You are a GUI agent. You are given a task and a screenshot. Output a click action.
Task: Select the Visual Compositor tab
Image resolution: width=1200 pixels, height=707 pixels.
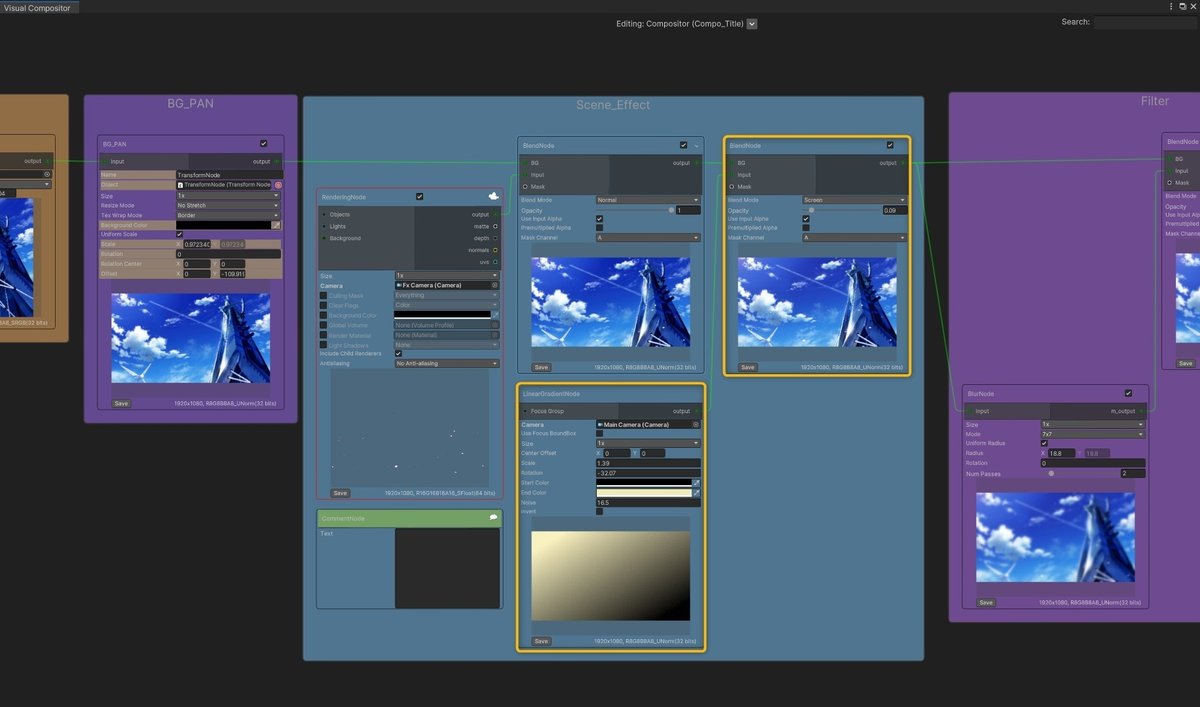click(x=37, y=7)
